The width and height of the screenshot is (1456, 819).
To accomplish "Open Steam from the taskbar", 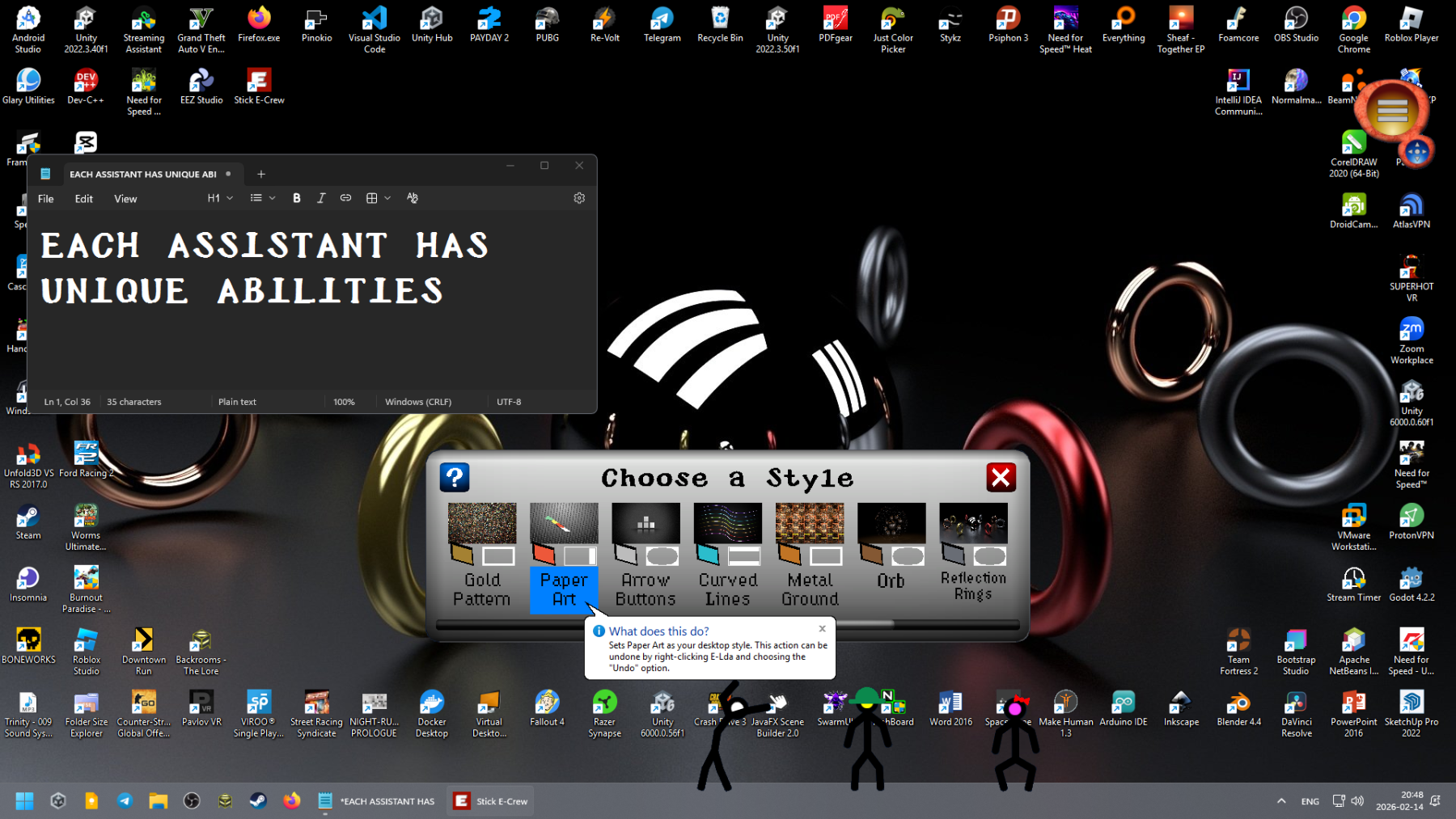I will [x=258, y=801].
